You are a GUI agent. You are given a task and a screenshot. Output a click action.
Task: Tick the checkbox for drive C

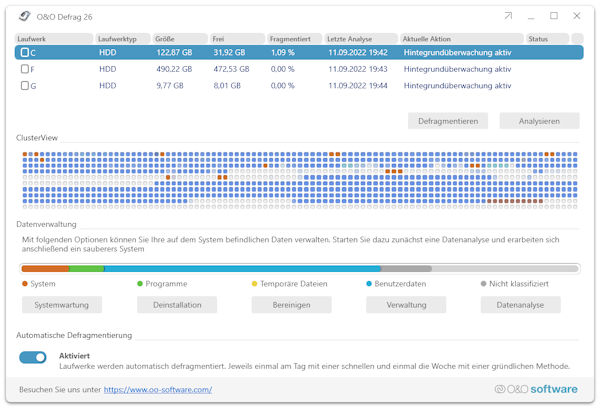point(24,52)
